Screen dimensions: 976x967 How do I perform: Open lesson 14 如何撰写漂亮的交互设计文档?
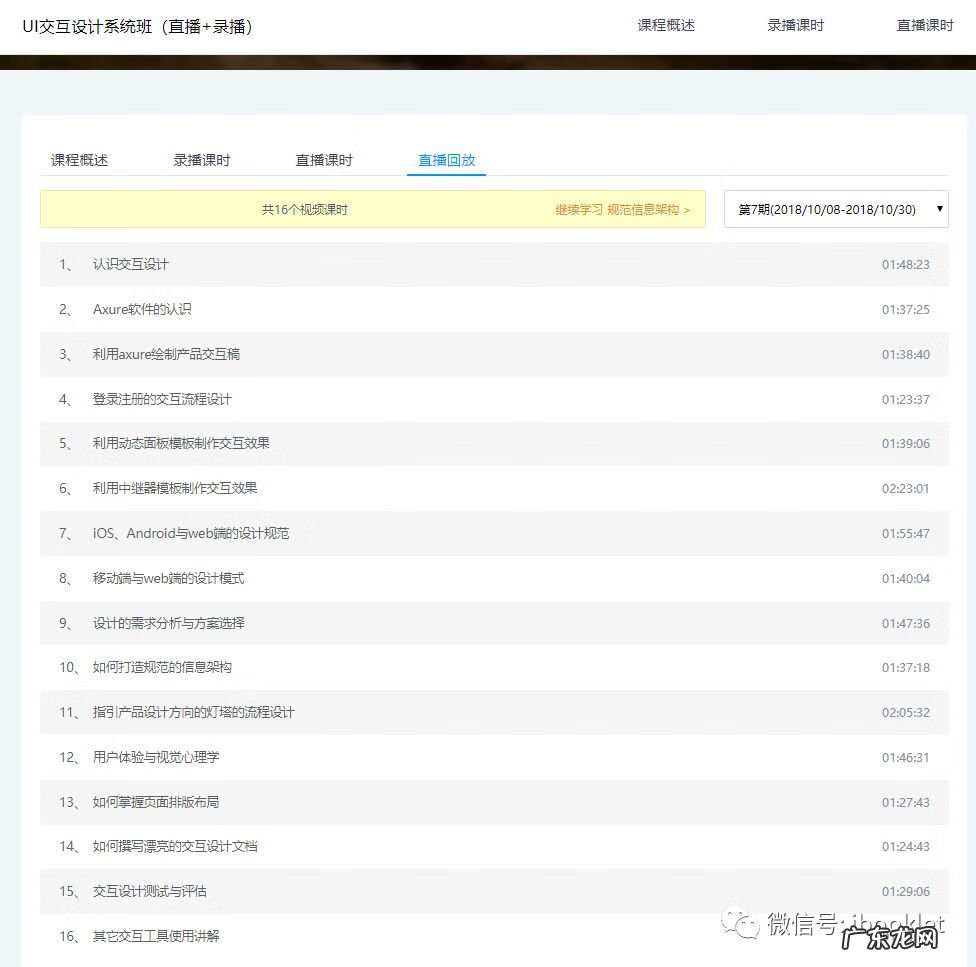[x=494, y=846]
